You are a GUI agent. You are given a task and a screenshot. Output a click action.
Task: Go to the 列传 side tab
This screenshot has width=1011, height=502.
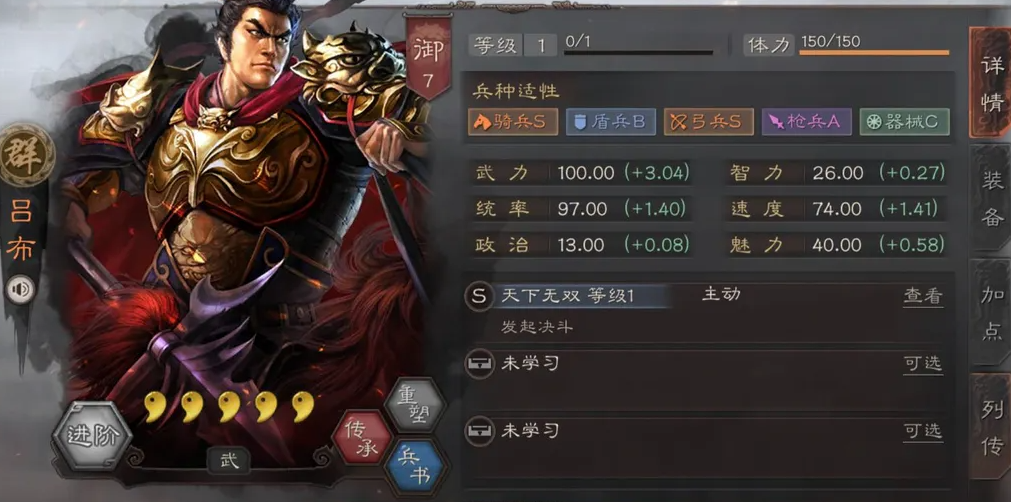[992, 426]
